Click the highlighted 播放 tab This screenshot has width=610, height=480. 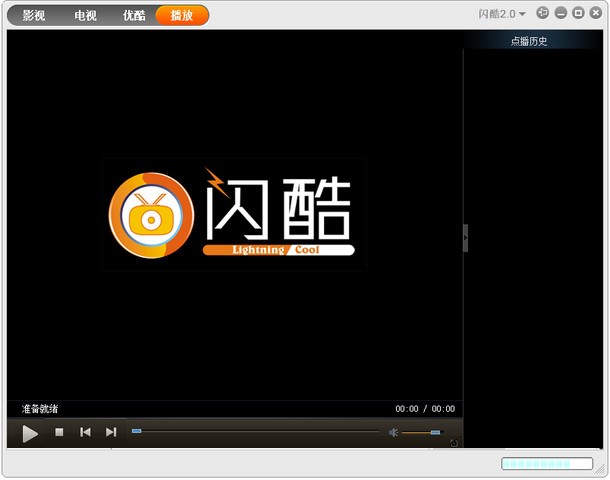pos(182,16)
